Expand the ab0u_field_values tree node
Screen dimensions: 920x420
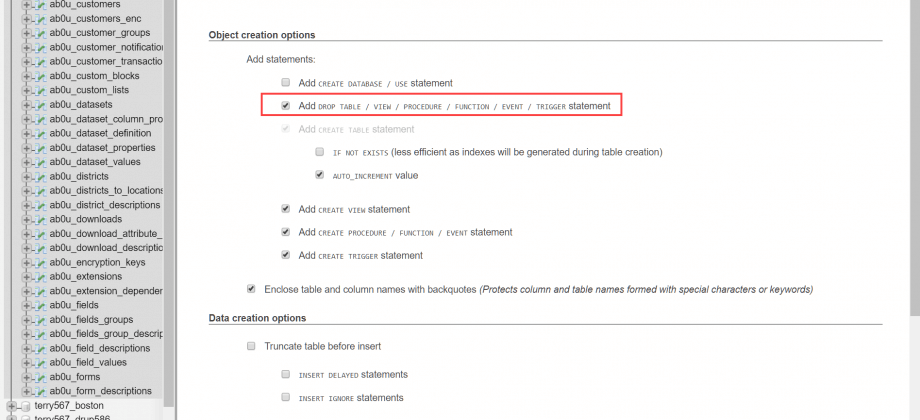(x=26, y=363)
